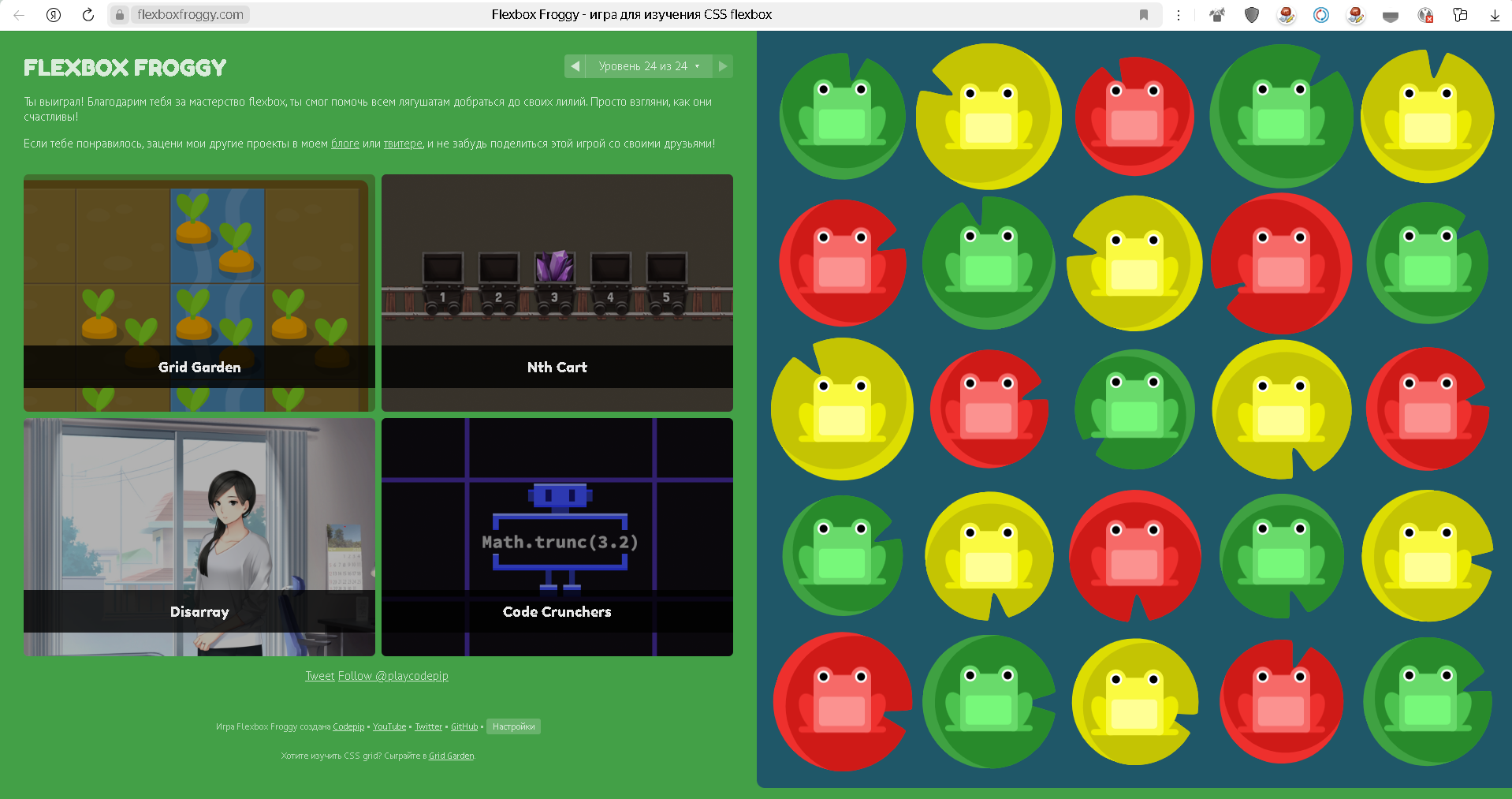Screen dimensions: 1512x799
Task: Open the key password manager icon
Action: coord(1460,14)
